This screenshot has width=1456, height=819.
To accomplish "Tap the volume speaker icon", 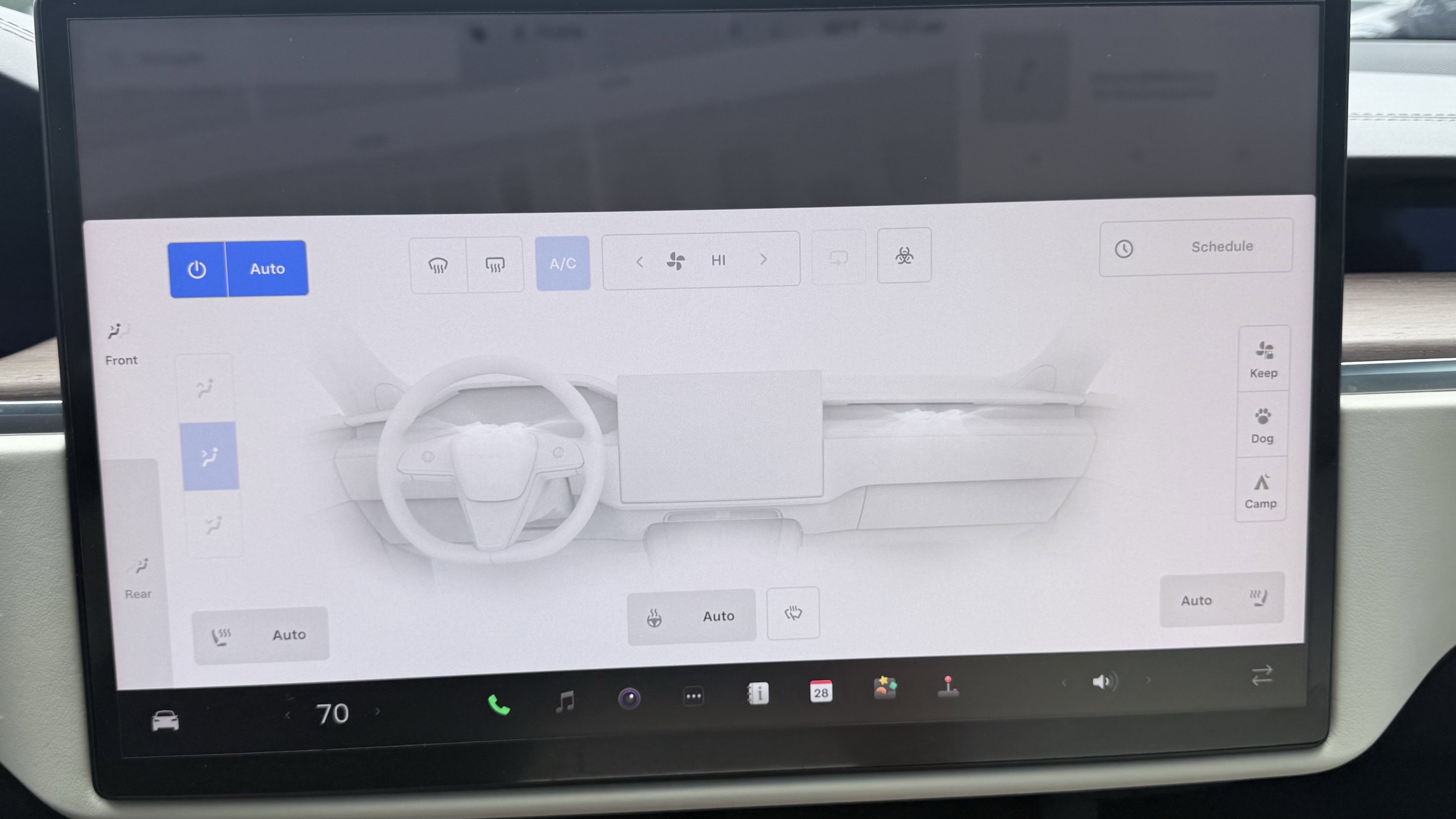I will 1104,682.
